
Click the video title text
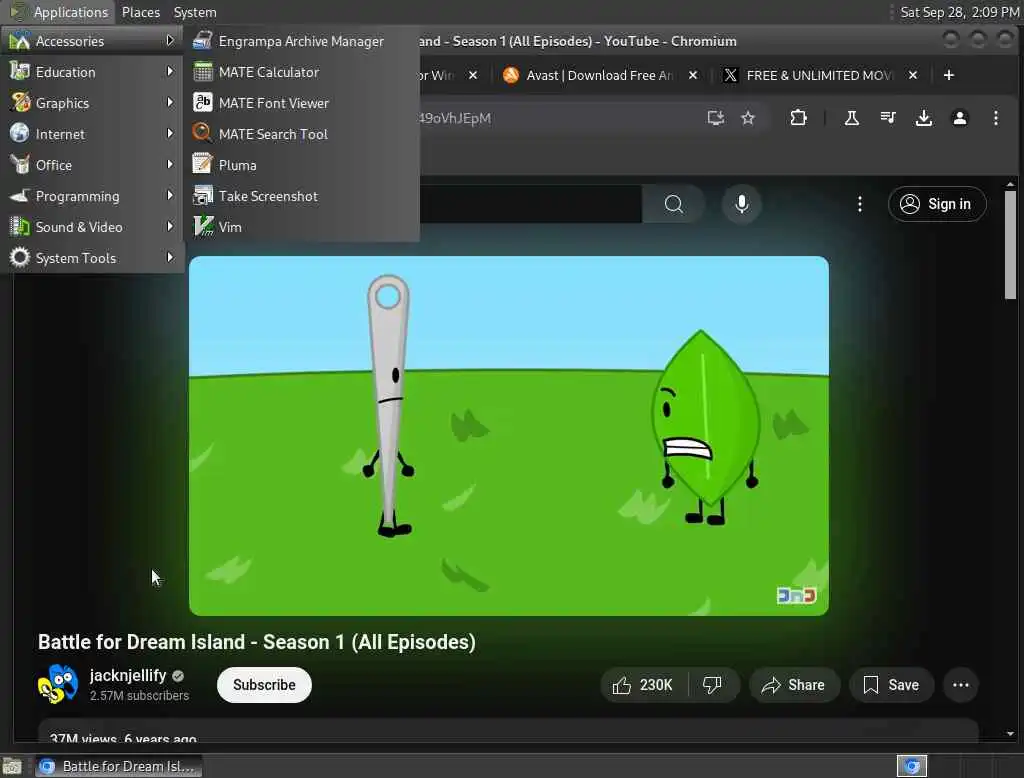click(257, 642)
